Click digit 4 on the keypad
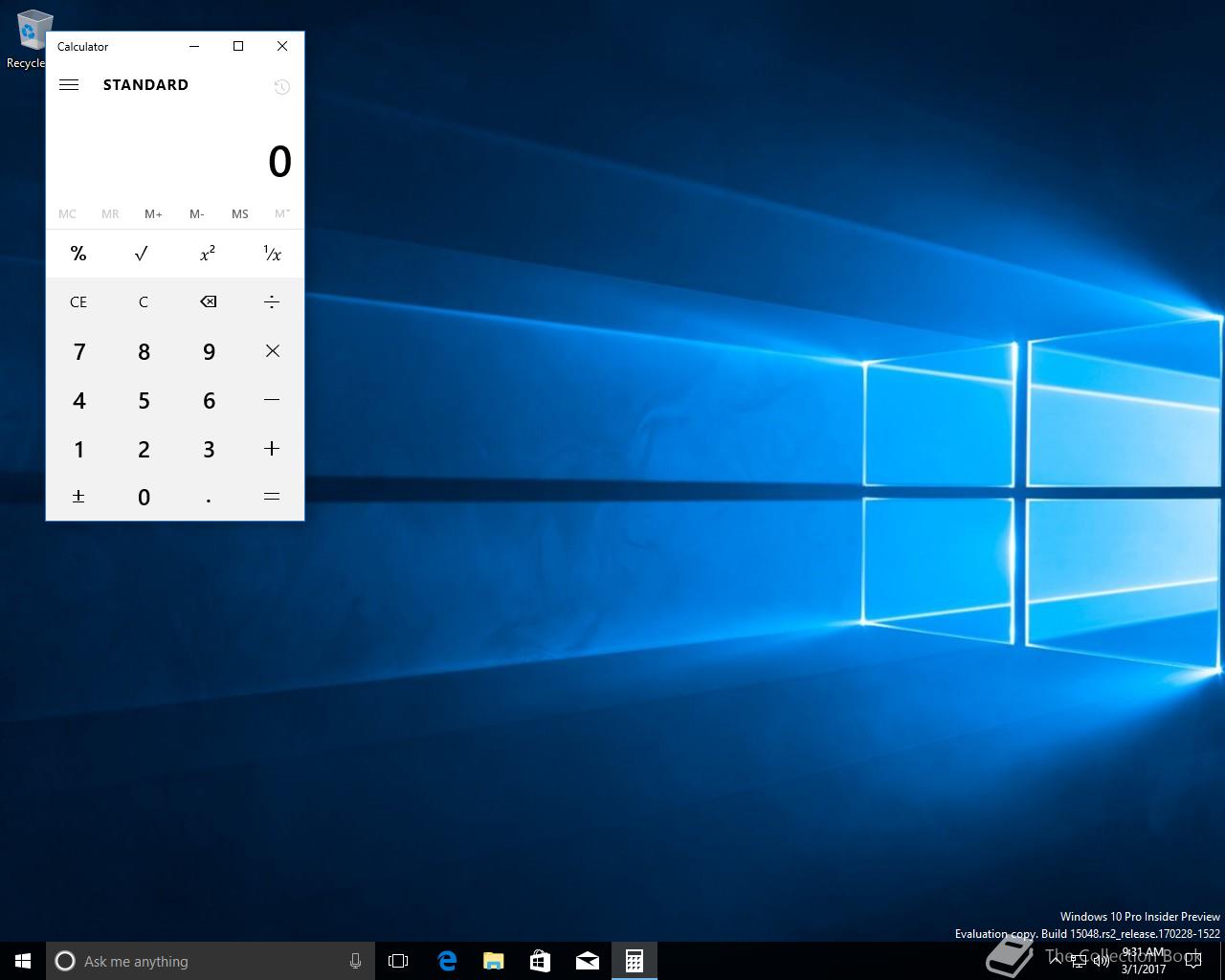1225x980 pixels. (78, 400)
